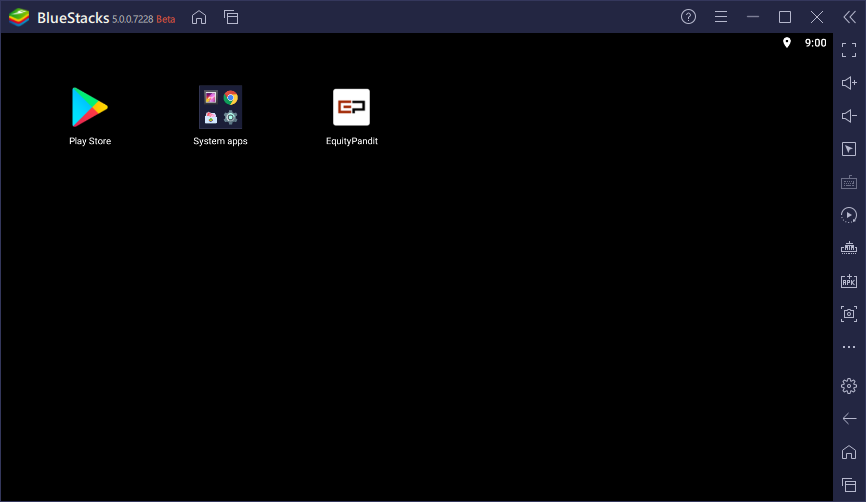Viewport: 866px width, 502px height.
Task: Go back using sidebar arrow
Action: pyautogui.click(x=849, y=419)
